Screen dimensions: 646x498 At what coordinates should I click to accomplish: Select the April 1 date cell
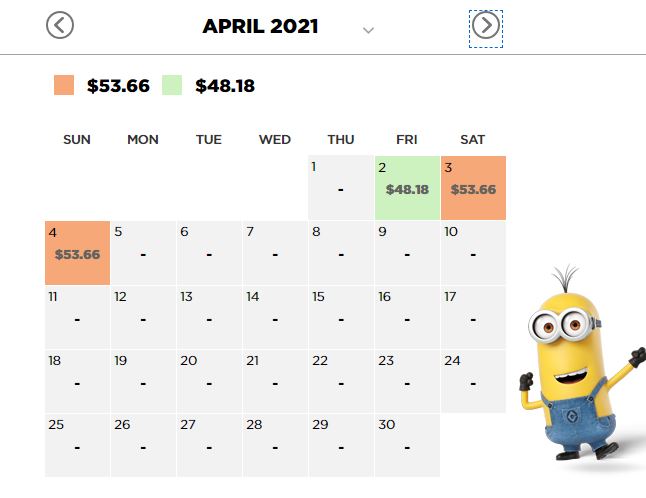point(341,188)
